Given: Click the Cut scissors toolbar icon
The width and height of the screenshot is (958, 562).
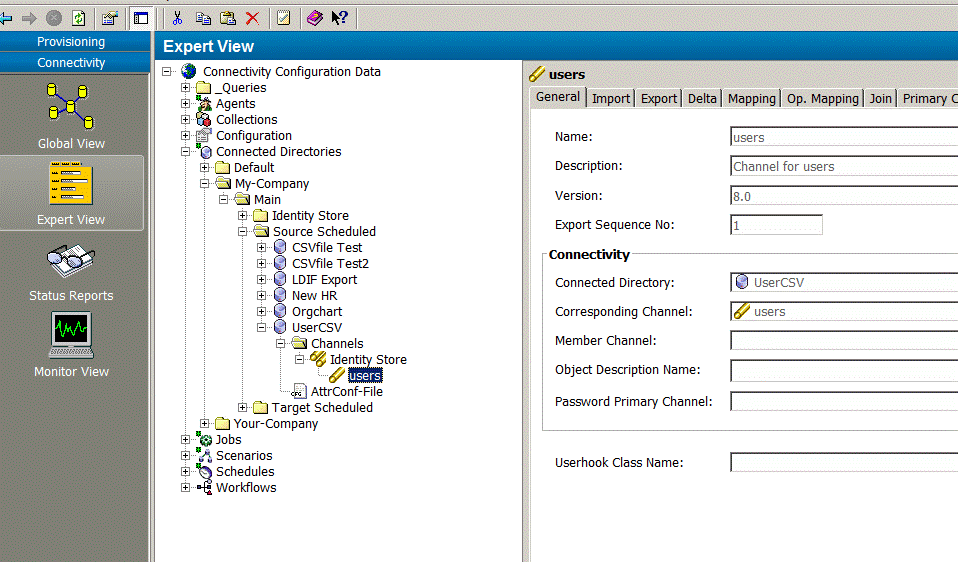Looking at the screenshot, I should click(x=177, y=18).
